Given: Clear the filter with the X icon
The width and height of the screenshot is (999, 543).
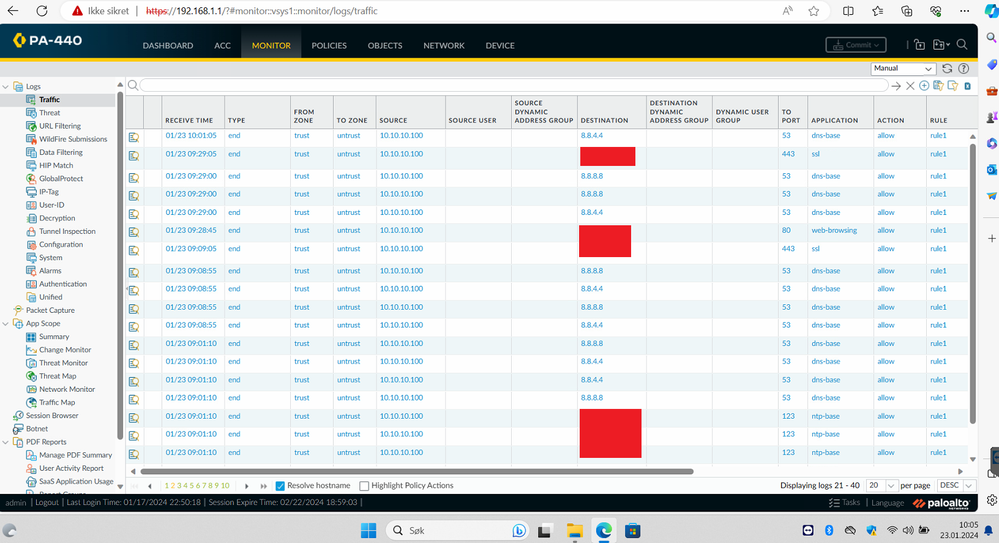Looking at the screenshot, I should coord(910,86).
